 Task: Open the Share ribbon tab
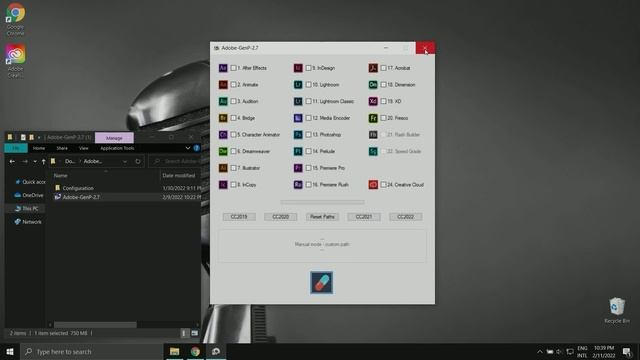[62, 148]
